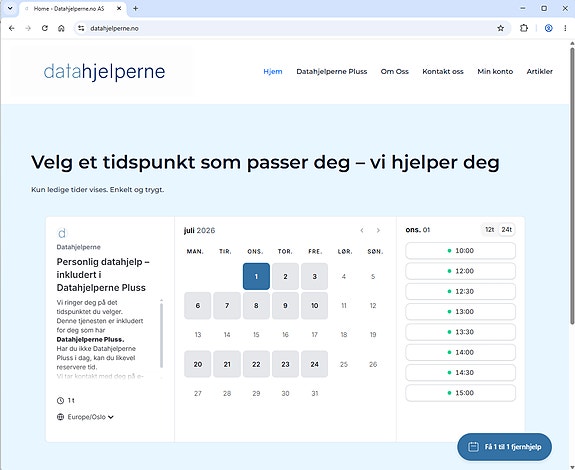Click the 'juli 2026' month label
Viewport: 575px width, 470px height.
199,230
